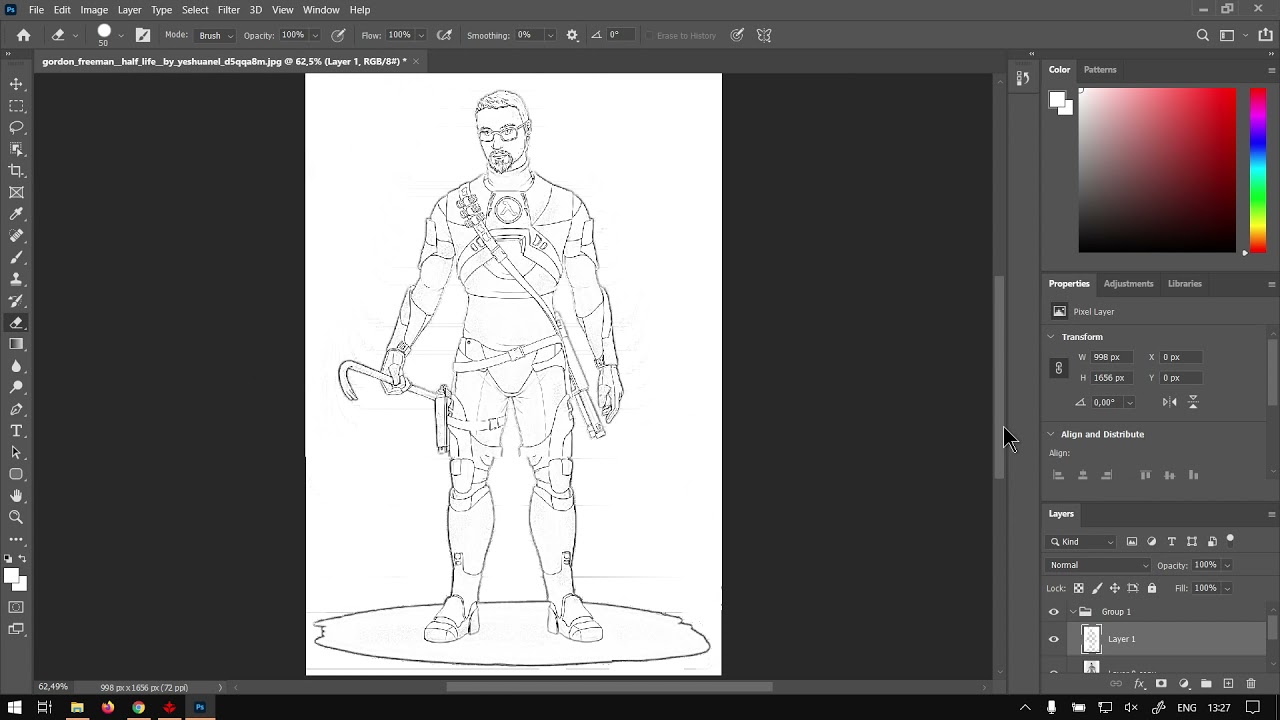Select the Move tool

[16, 84]
